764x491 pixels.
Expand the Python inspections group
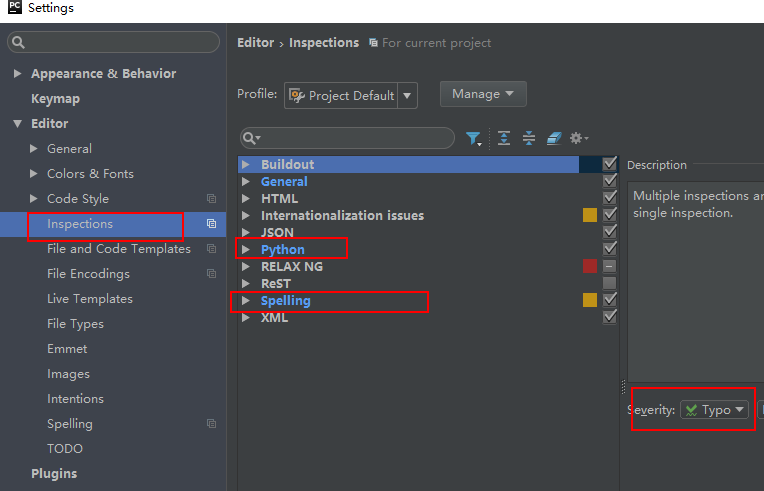click(246, 249)
